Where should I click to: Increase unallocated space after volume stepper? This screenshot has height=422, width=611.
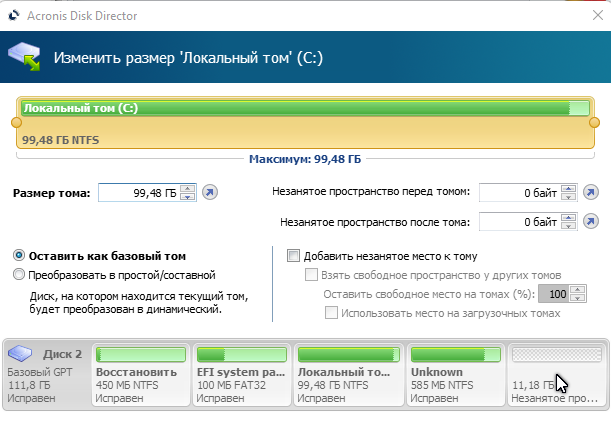pos(569,217)
